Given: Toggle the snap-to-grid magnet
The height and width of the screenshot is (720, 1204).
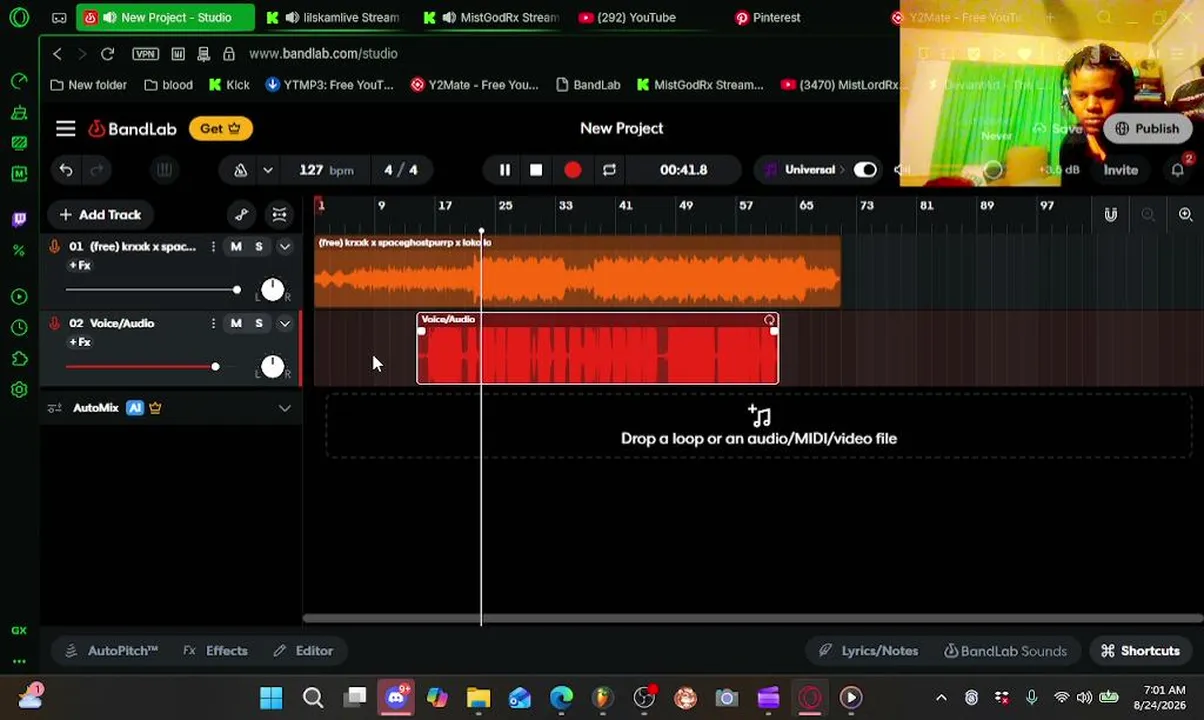Looking at the screenshot, I should coord(1110,215).
